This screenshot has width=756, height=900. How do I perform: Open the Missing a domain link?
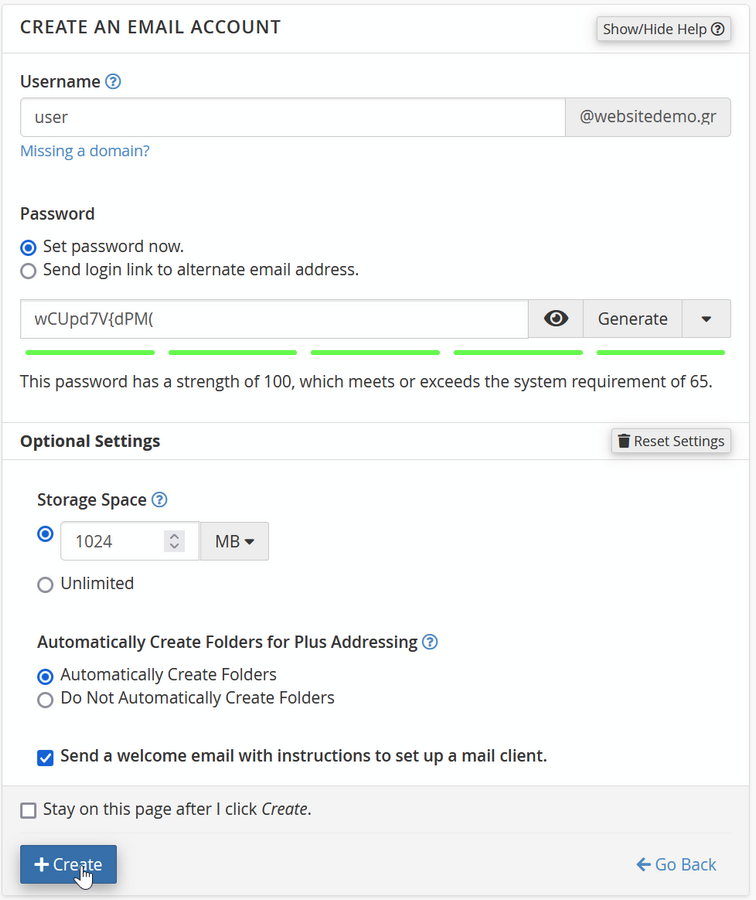(85, 151)
